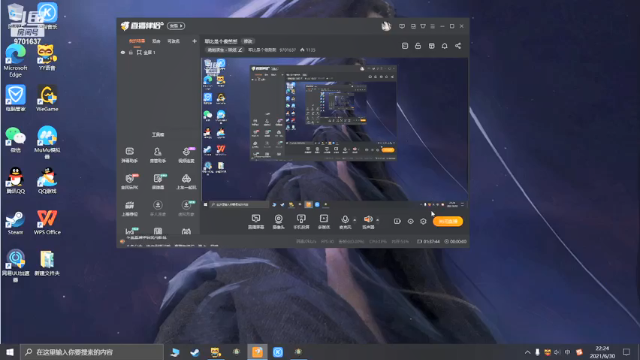The image size is (640, 360).
Task: Add a new scene with plus button
Action: pos(194,41)
